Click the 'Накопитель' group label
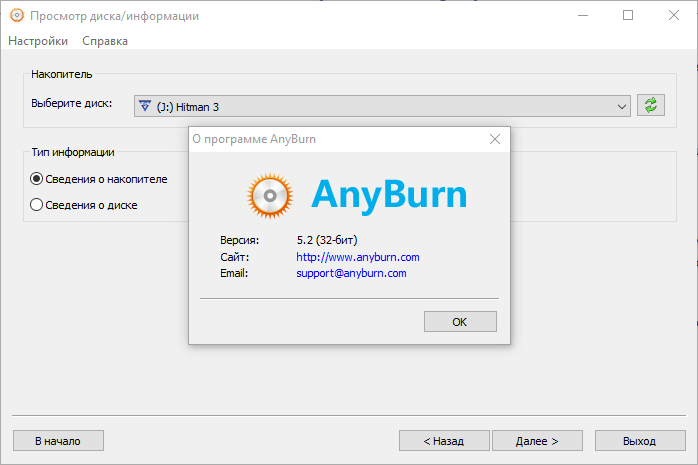Image resolution: width=698 pixels, height=465 pixels. coord(61,74)
